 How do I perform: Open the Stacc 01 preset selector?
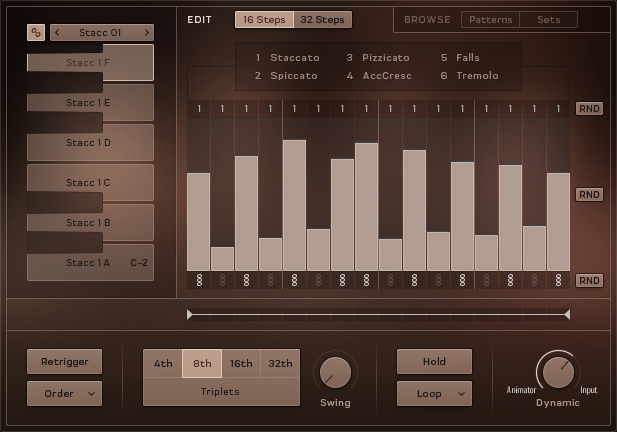click(102, 33)
